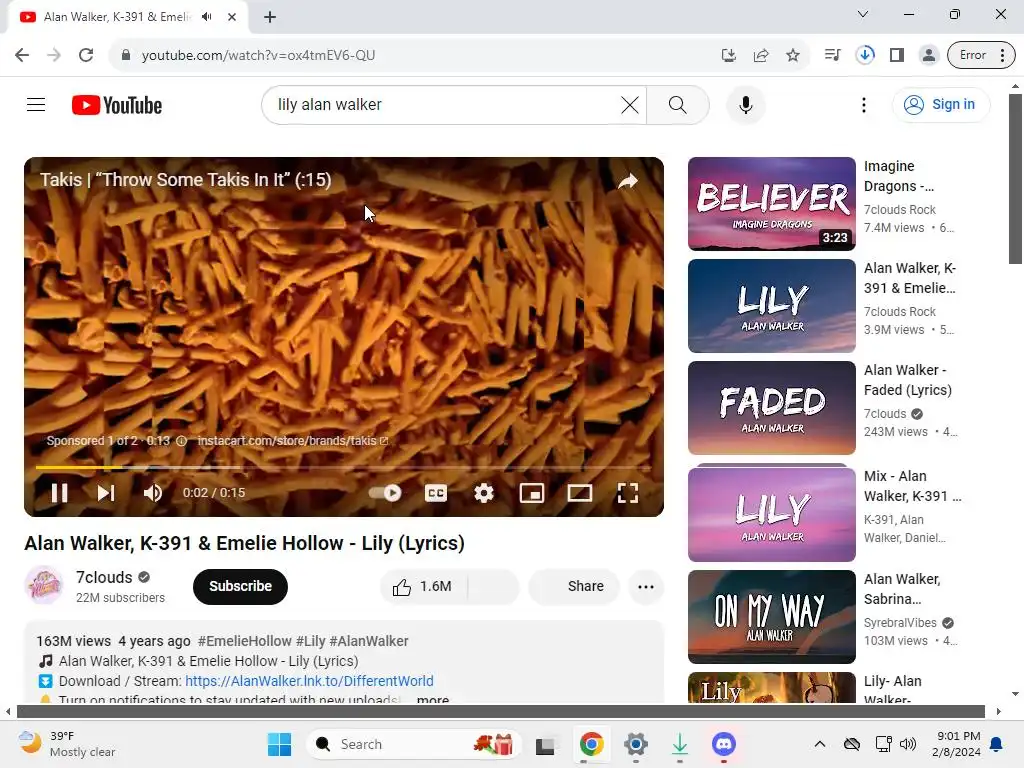
Task: Open the 7clouds channel avatar
Action: [x=44, y=585]
